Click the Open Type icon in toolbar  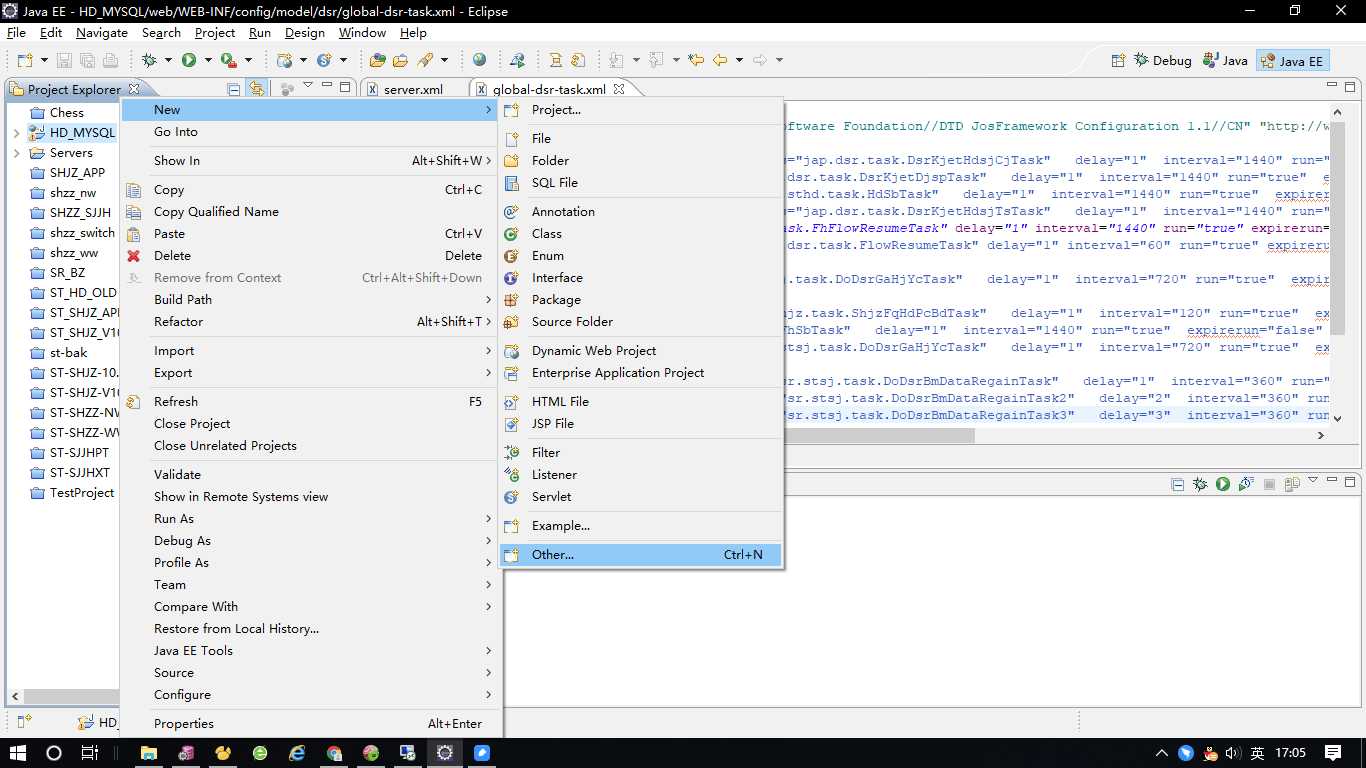378,60
